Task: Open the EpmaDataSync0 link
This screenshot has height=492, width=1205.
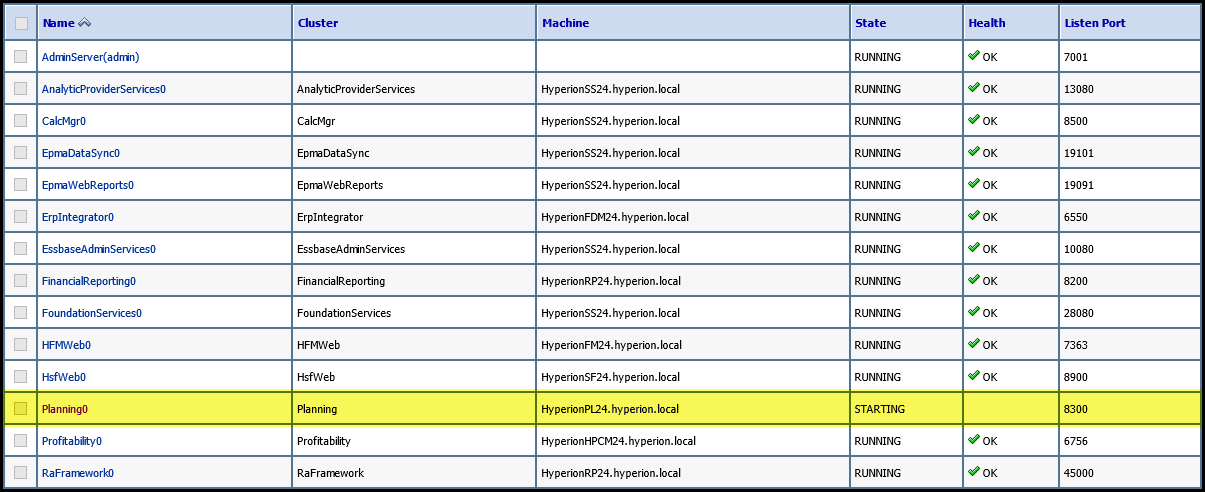Action: pyautogui.click(x=81, y=153)
